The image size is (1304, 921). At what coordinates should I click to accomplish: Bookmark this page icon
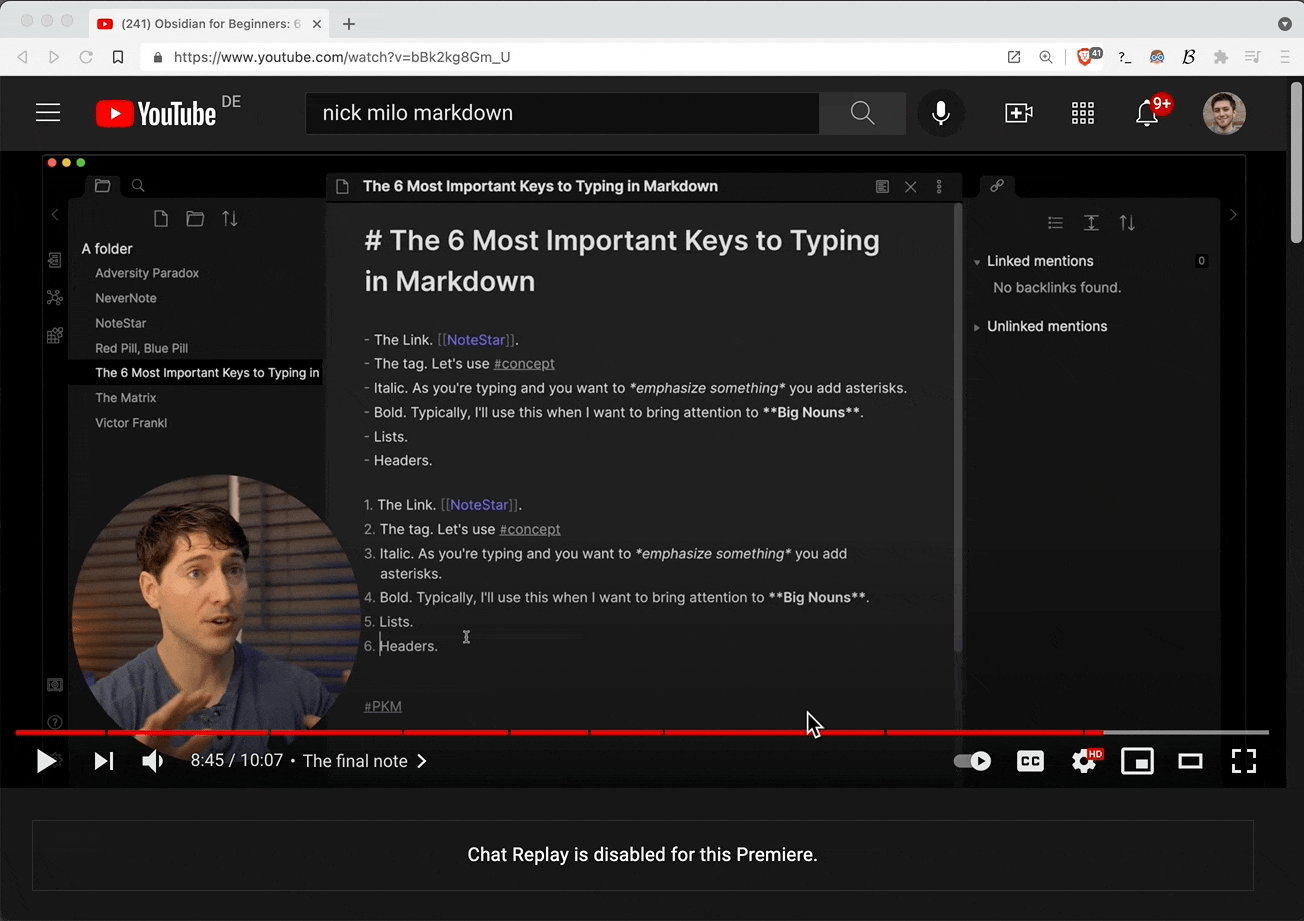tap(118, 57)
